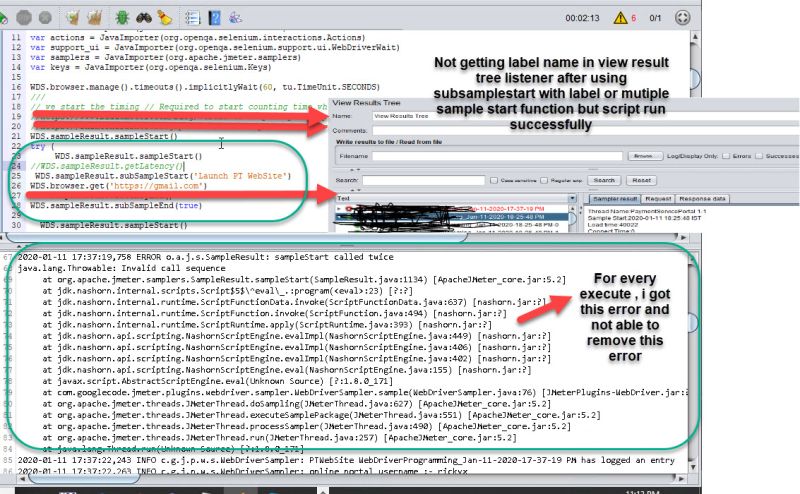Open Search using the binoculars icon

(143, 18)
